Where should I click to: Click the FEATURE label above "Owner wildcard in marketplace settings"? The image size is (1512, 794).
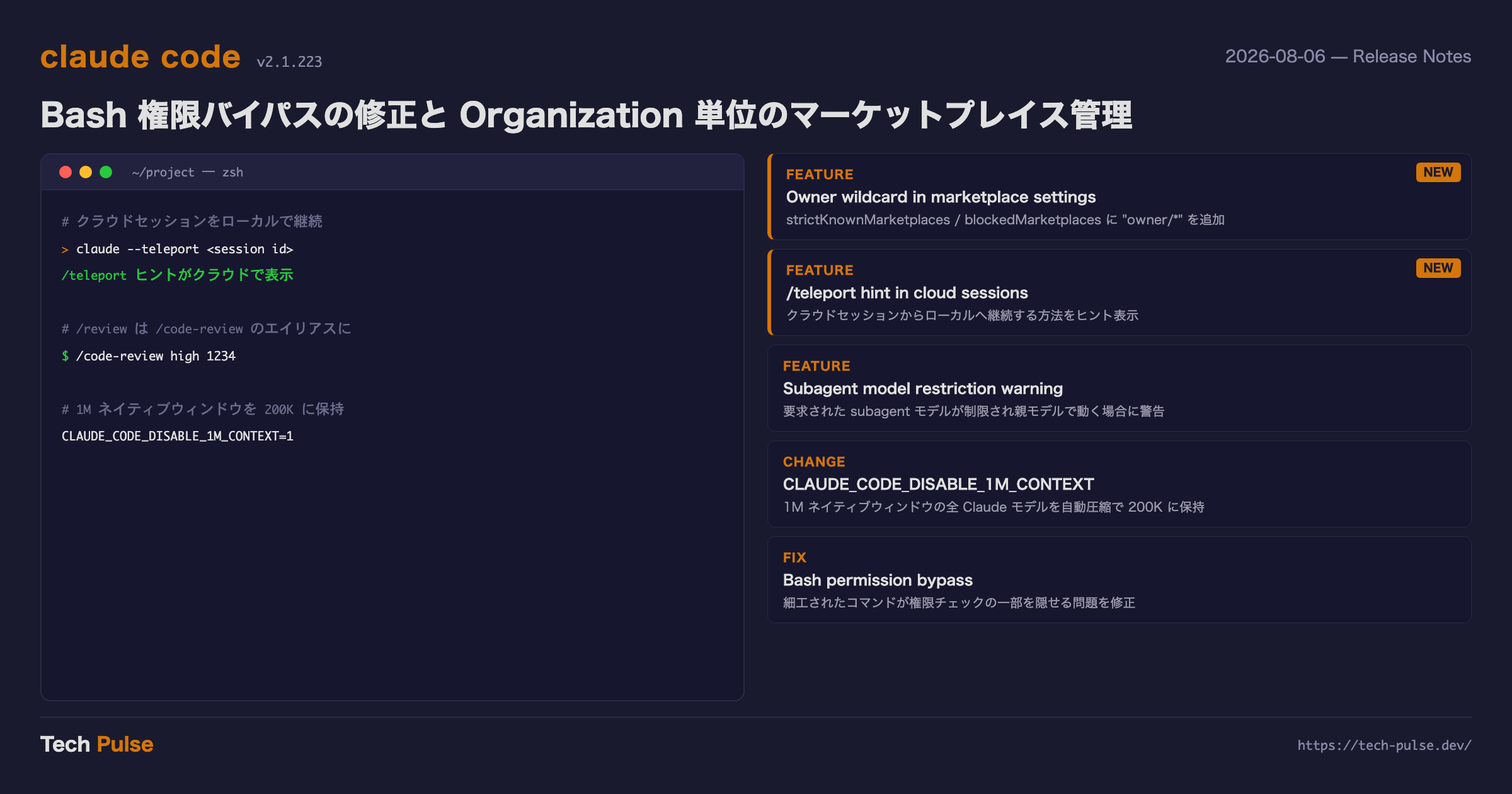tap(820, 175)
